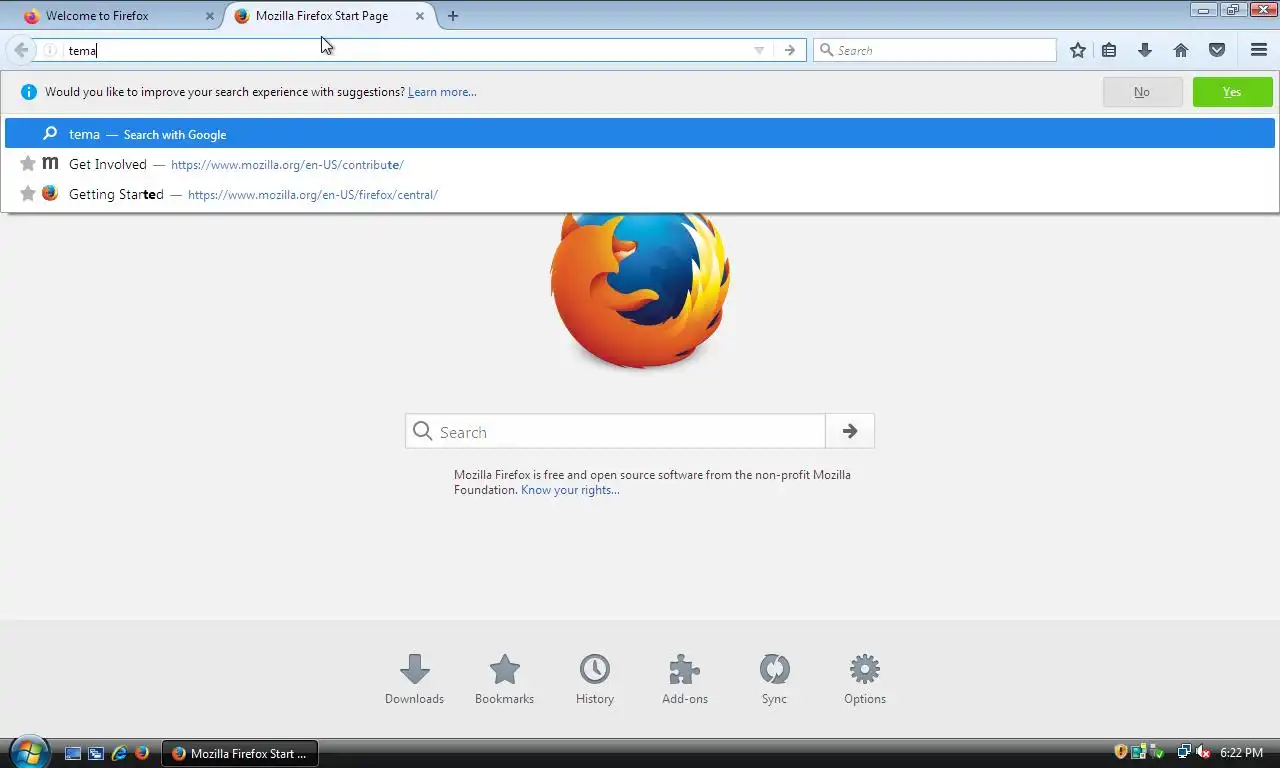Open the Downloads arrow in toolbar
The image size is (1280, 768).
1145,50
